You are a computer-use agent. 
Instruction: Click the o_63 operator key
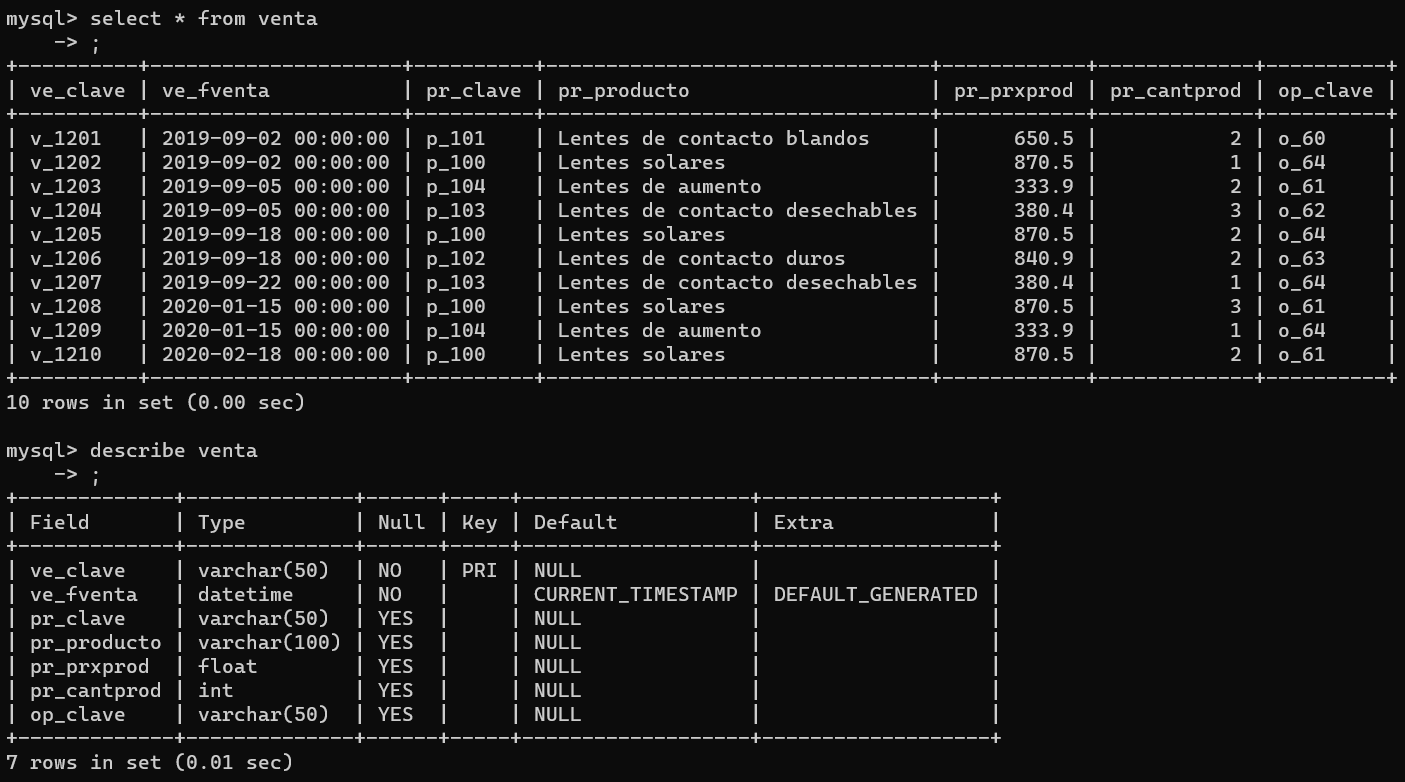(x=1302, y=259)
